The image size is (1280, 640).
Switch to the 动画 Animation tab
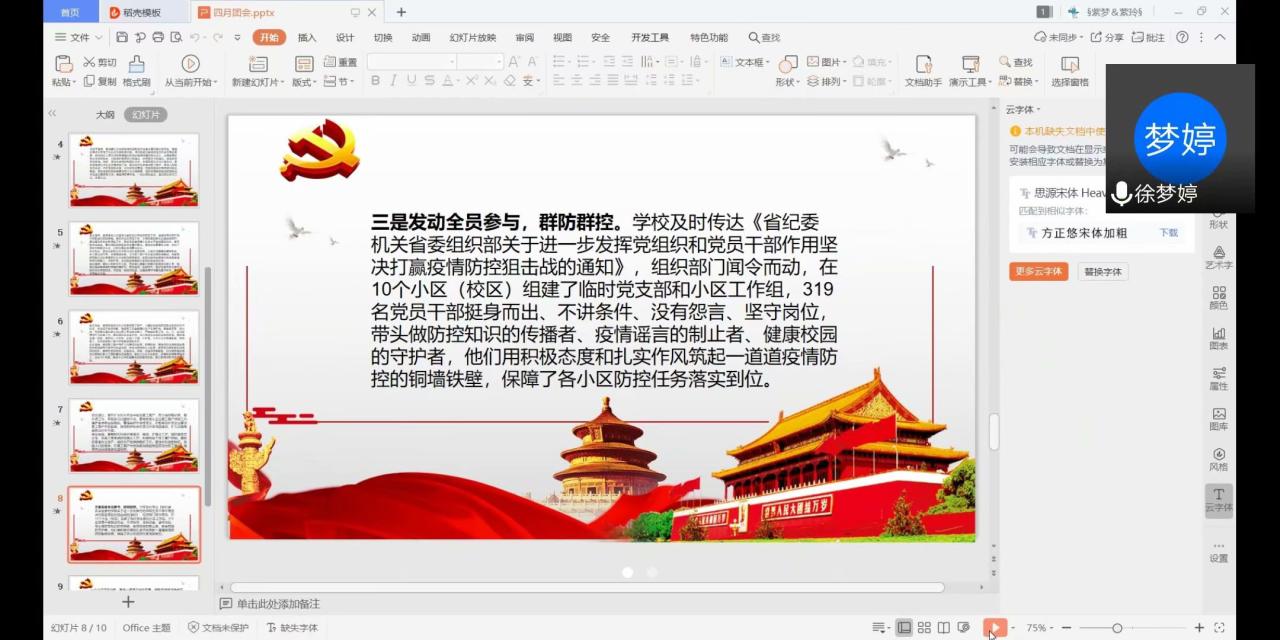click(x=421, y=38)
